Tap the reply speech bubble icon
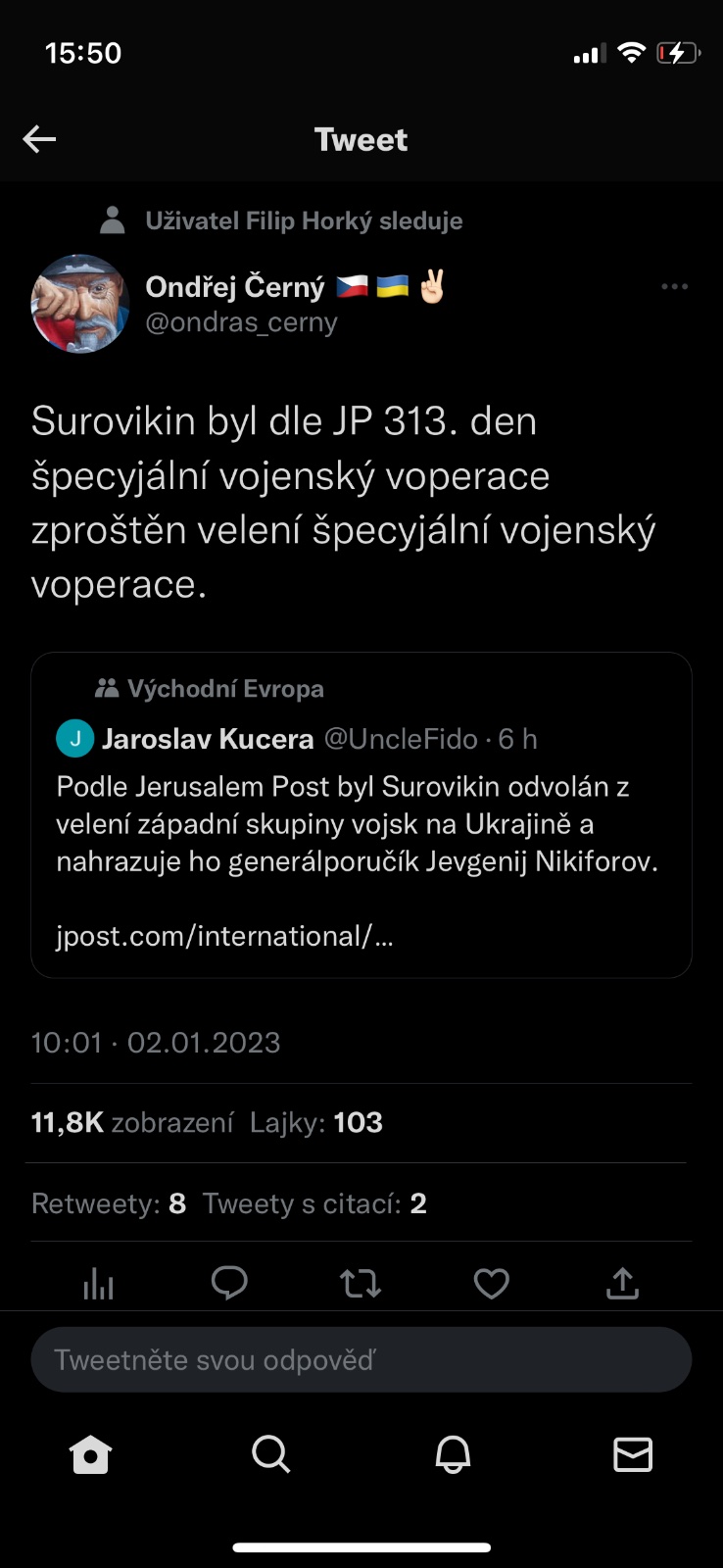The height and width of the screenshot is (1568, 723). 229,1283
